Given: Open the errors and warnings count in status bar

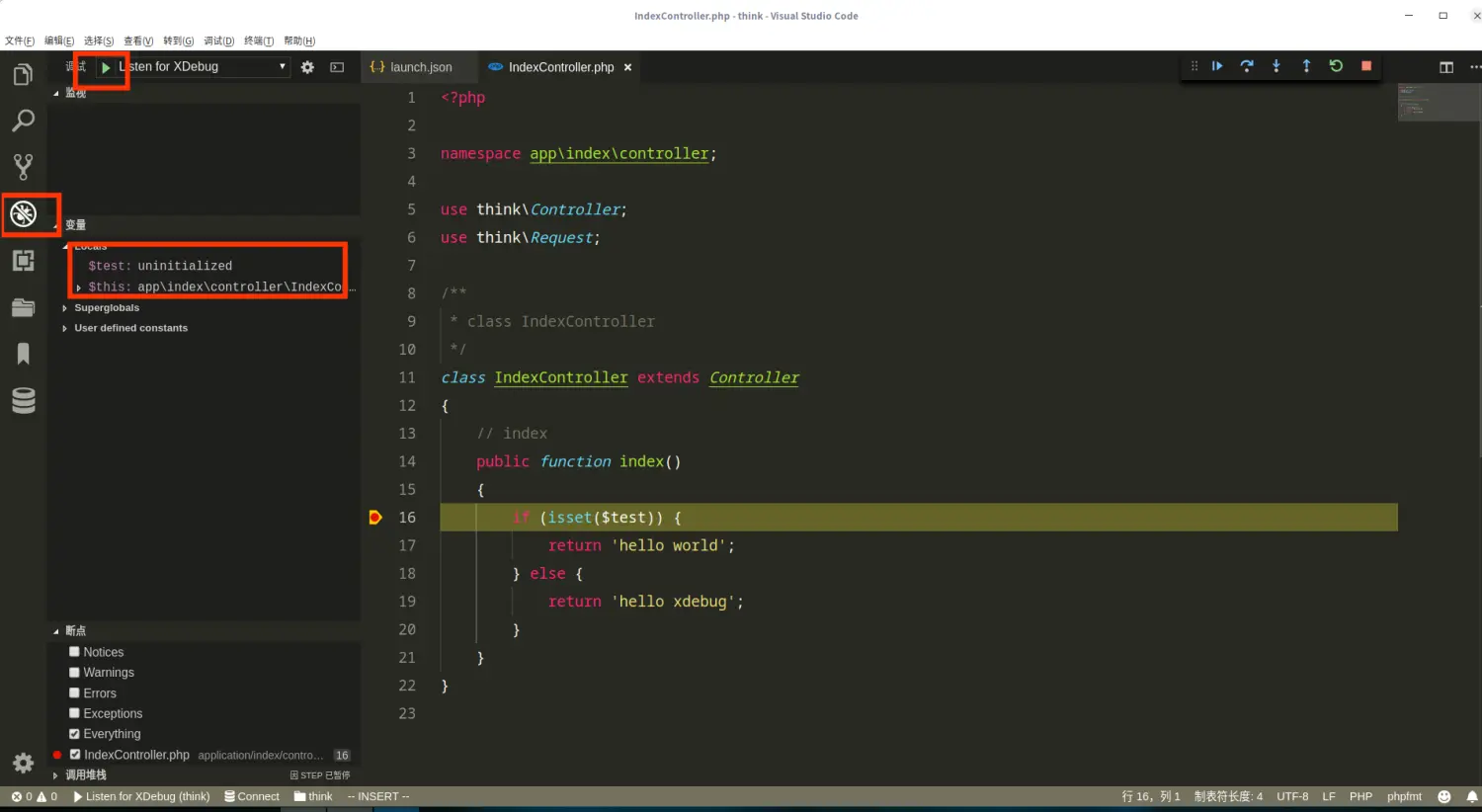Looking at the screenshot, I should [x=35, y=796].
